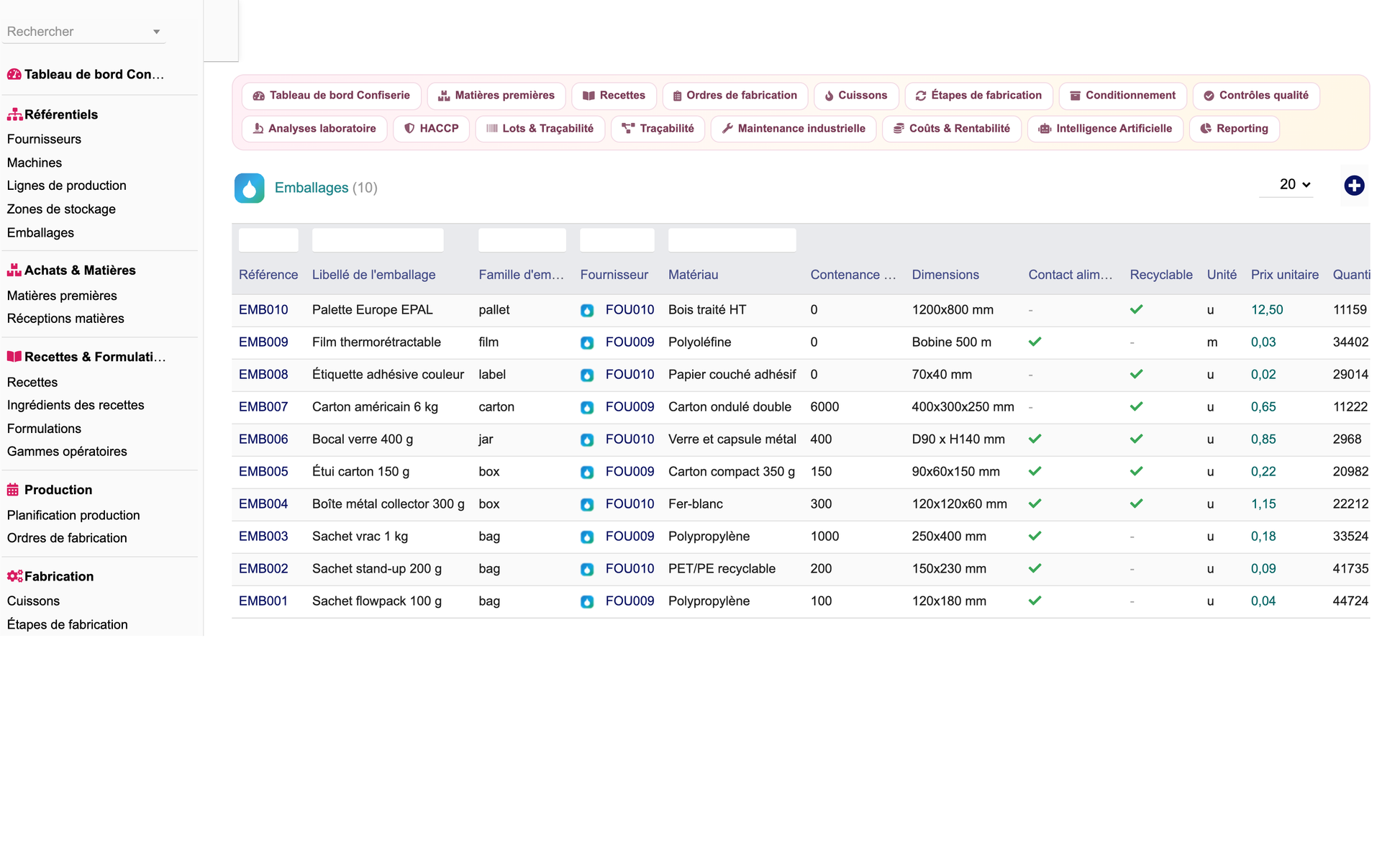The image size is (1400, 866).
Task: Open Fournisseurs in the sidebar
Action: coord(44,140)
